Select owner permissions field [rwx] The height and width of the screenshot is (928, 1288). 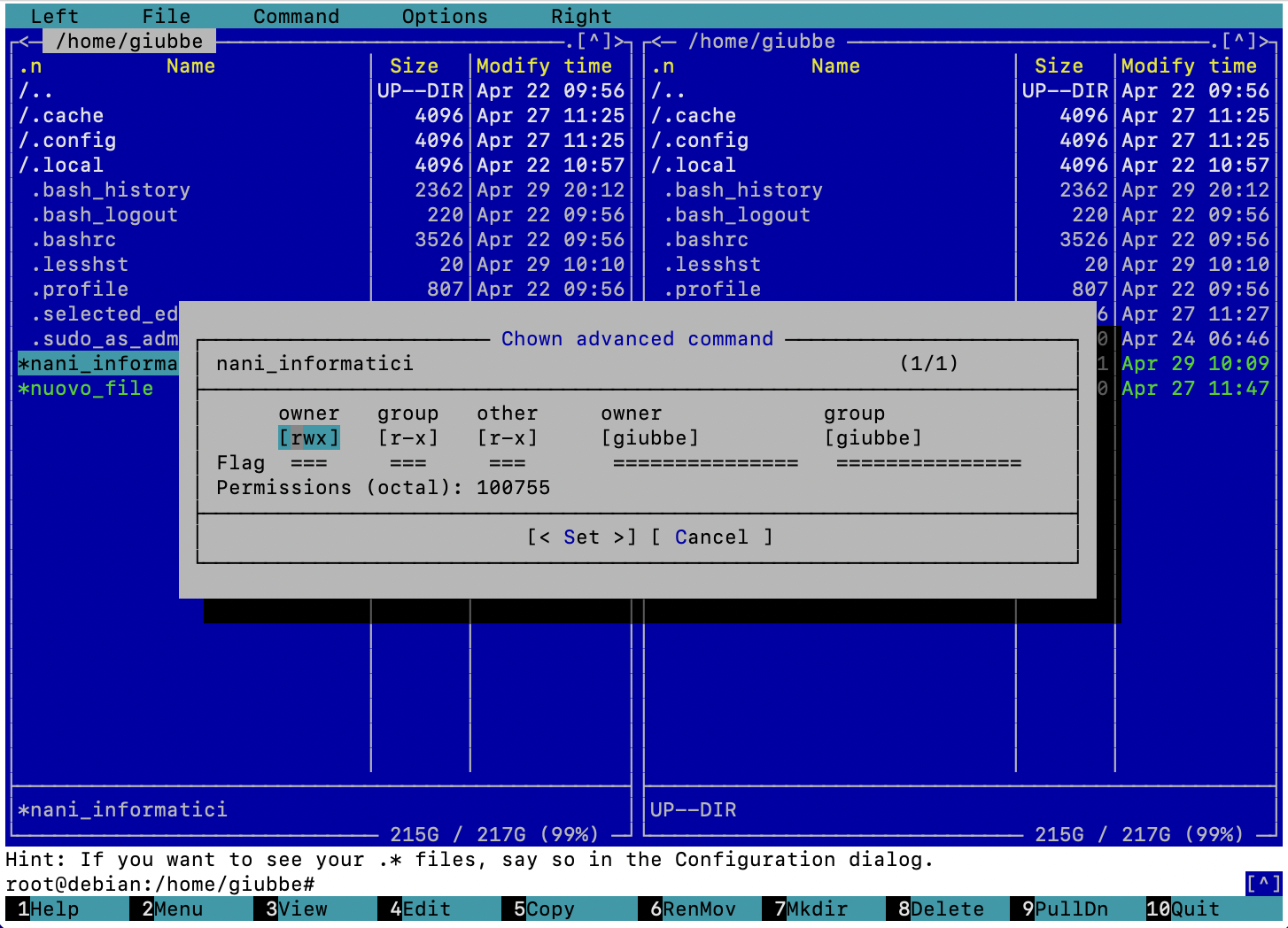coord(308,437)
